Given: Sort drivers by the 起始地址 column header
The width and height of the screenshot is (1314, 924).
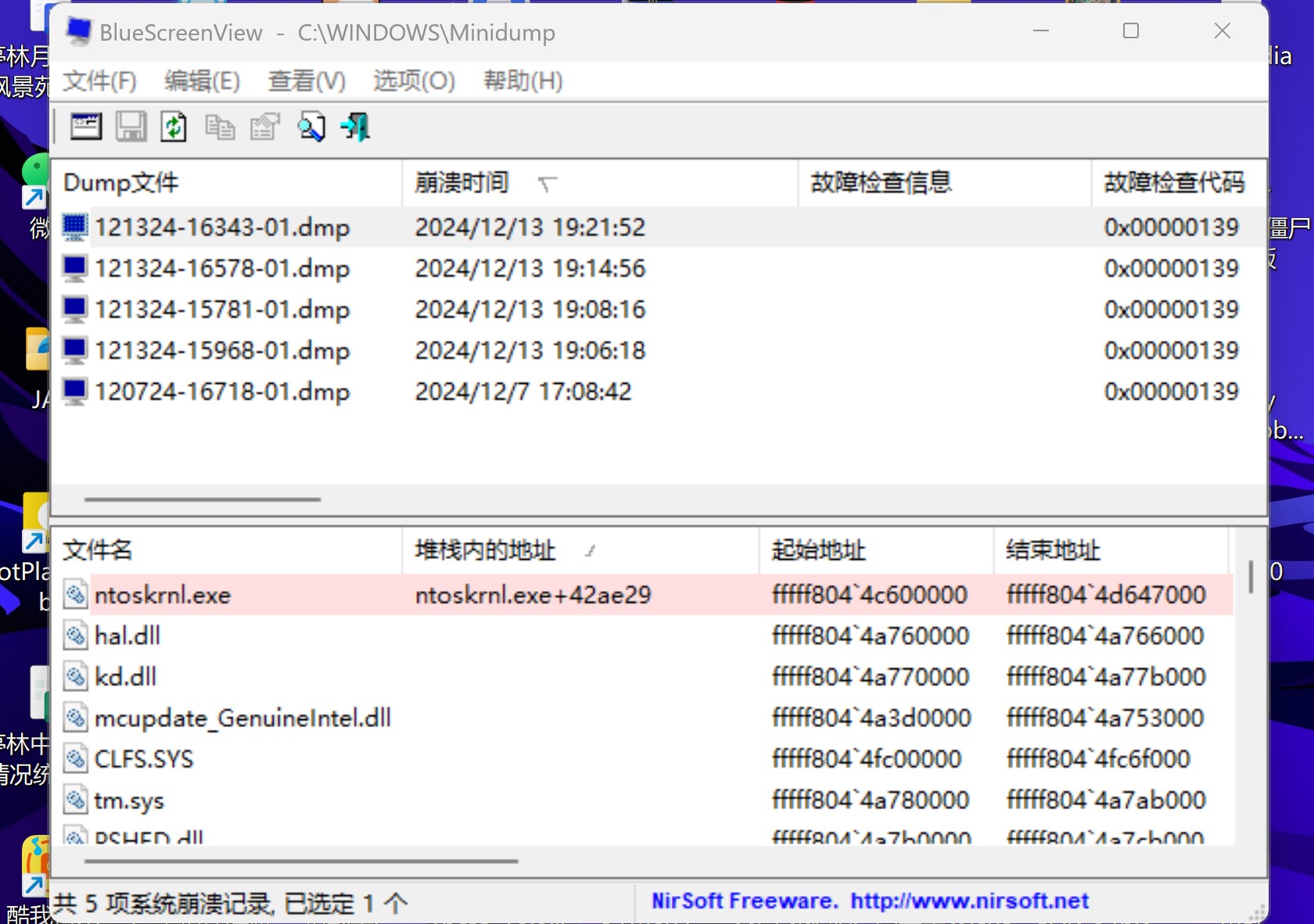Looking at the screenshot, I should point(818,550).
